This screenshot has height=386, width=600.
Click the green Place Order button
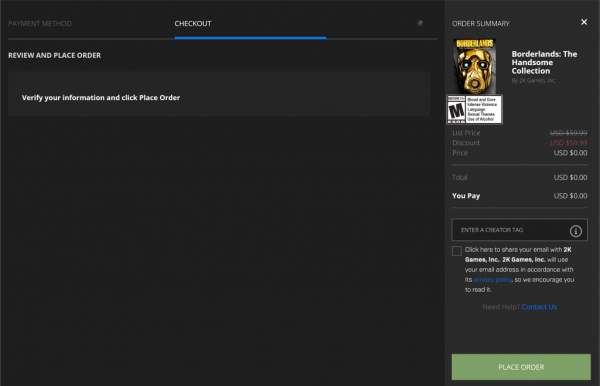pyautogui.click(x=521, y=367)
